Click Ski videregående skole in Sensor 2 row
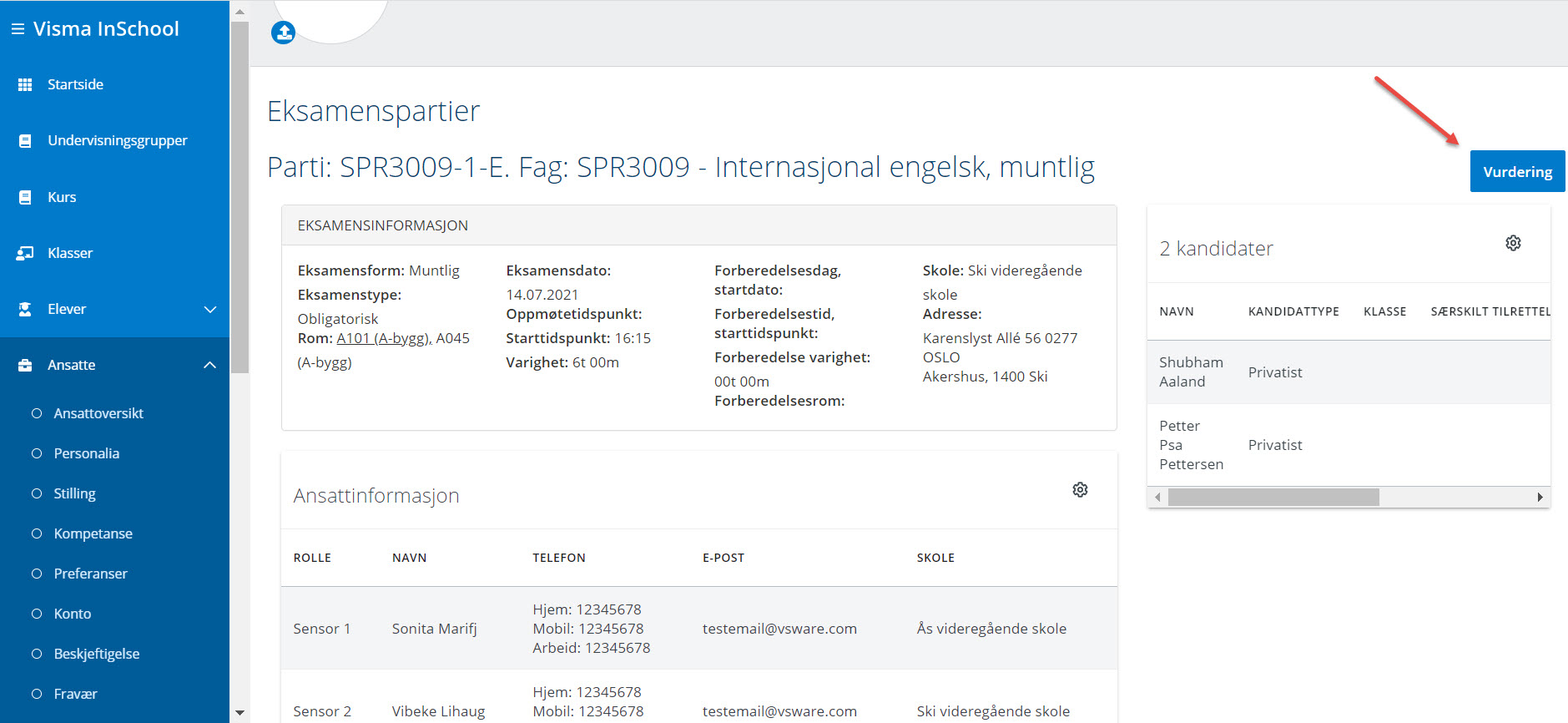The height and width of the screenshot is (723, 1568). pos(993,711)
